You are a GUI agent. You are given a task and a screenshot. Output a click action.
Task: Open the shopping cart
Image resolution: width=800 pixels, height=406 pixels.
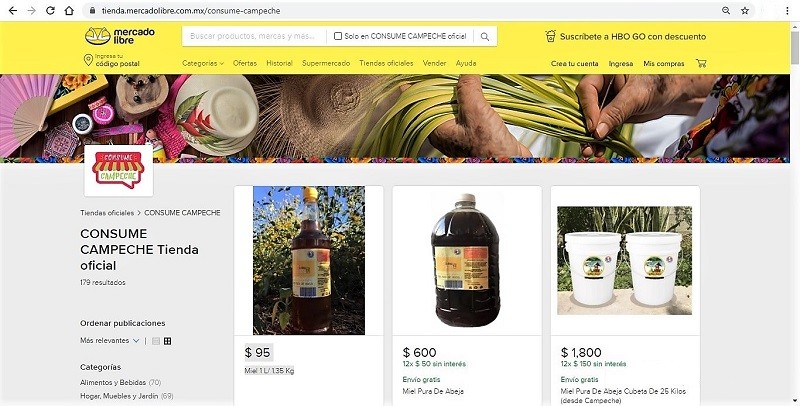(x=701, y=63)
